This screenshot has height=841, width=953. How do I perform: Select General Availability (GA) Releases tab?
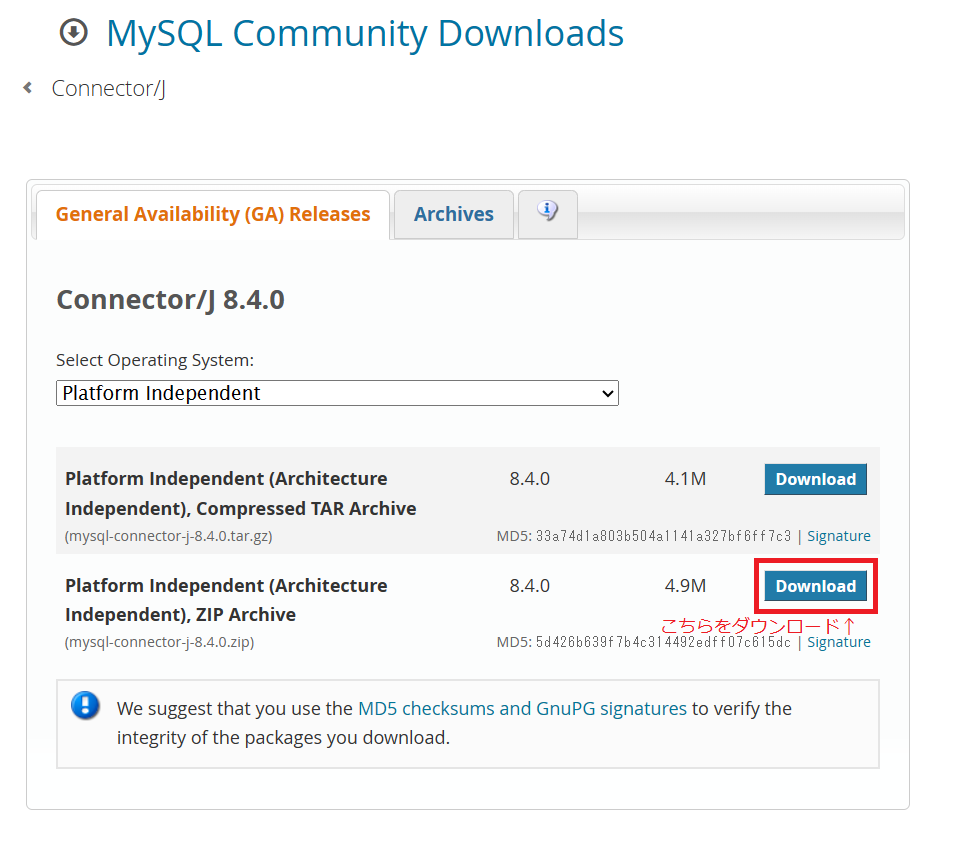213,215
